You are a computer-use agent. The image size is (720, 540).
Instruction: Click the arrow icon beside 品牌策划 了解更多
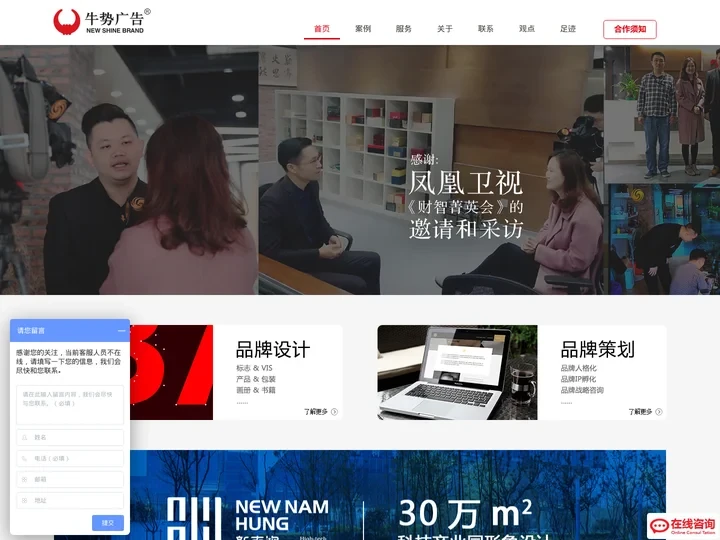[x=658, y=412]
